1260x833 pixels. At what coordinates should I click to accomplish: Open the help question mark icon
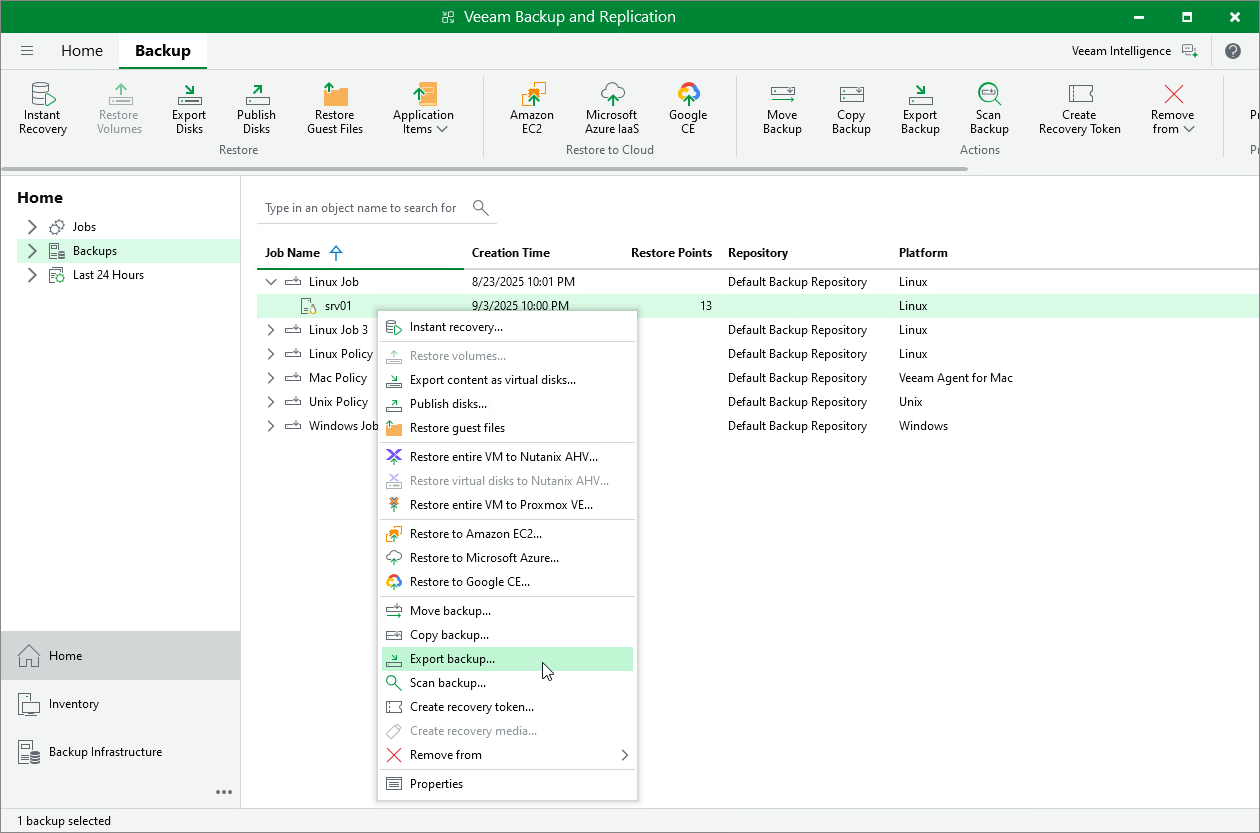(x=1232, y=51)
